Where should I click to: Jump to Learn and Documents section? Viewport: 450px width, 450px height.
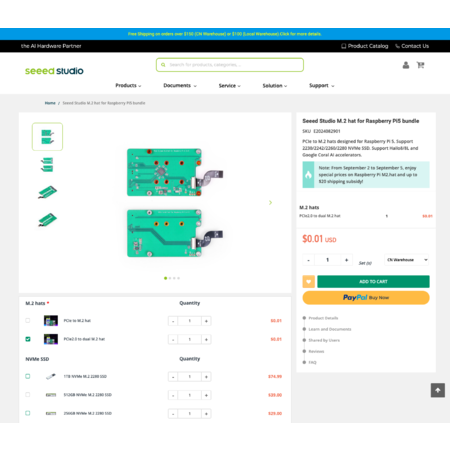(330, 329)
